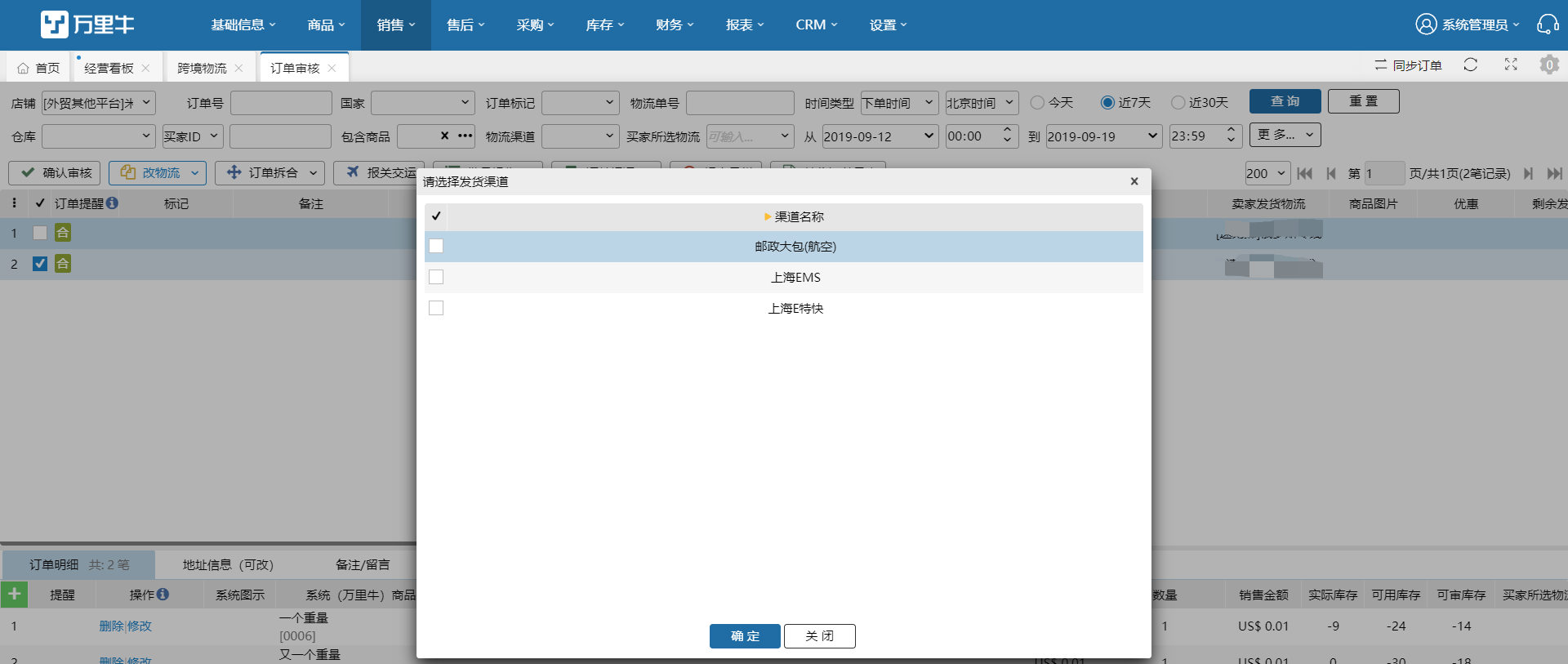
Task: Open the 财务 menu
Action: 675,25
